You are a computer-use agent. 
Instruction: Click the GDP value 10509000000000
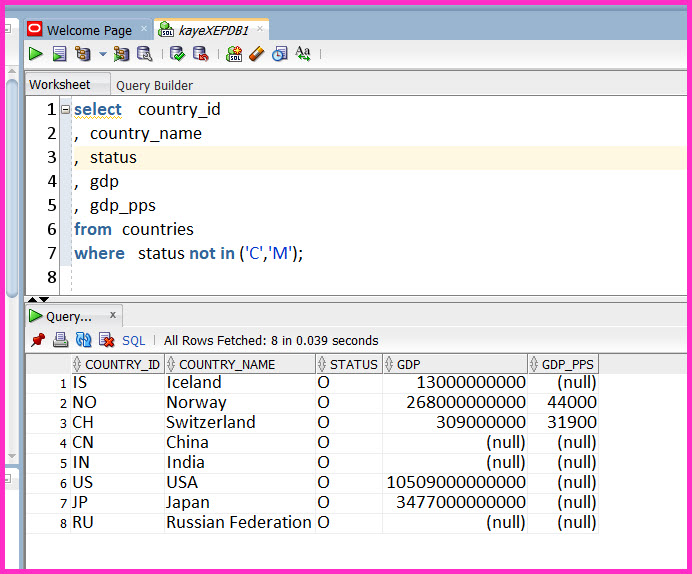tap(456, 483)
